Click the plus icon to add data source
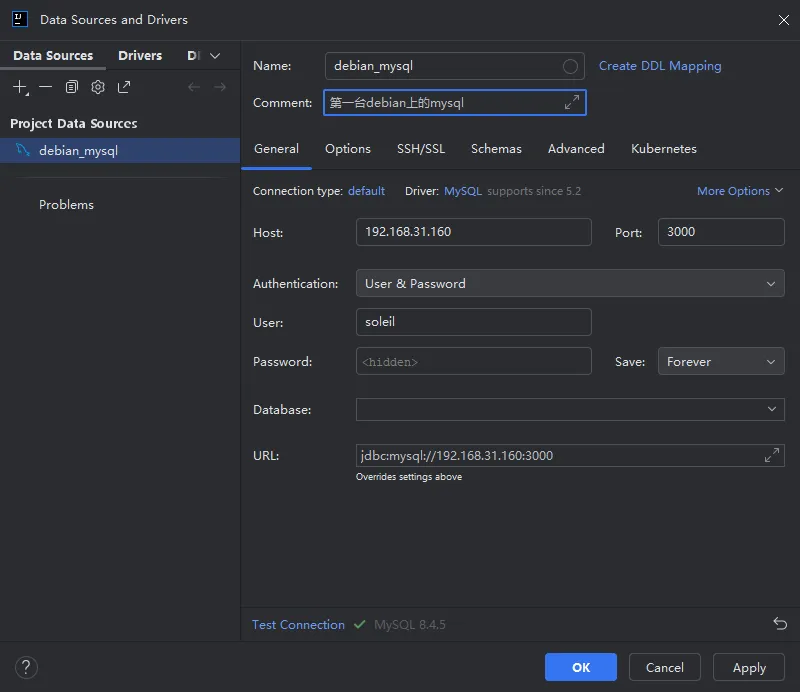This screenshot has height=692, width=800. [20, 87]
